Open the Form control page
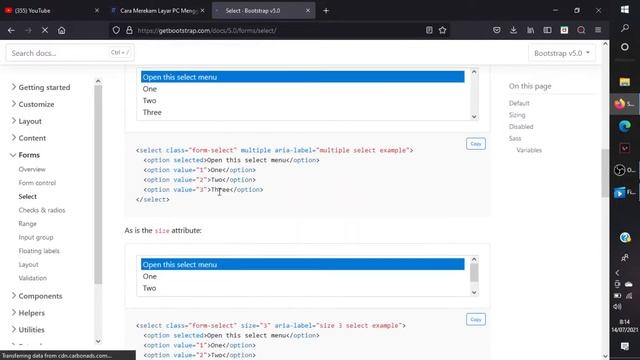Viewport: 640px width, 360px height. click(37, 183)
